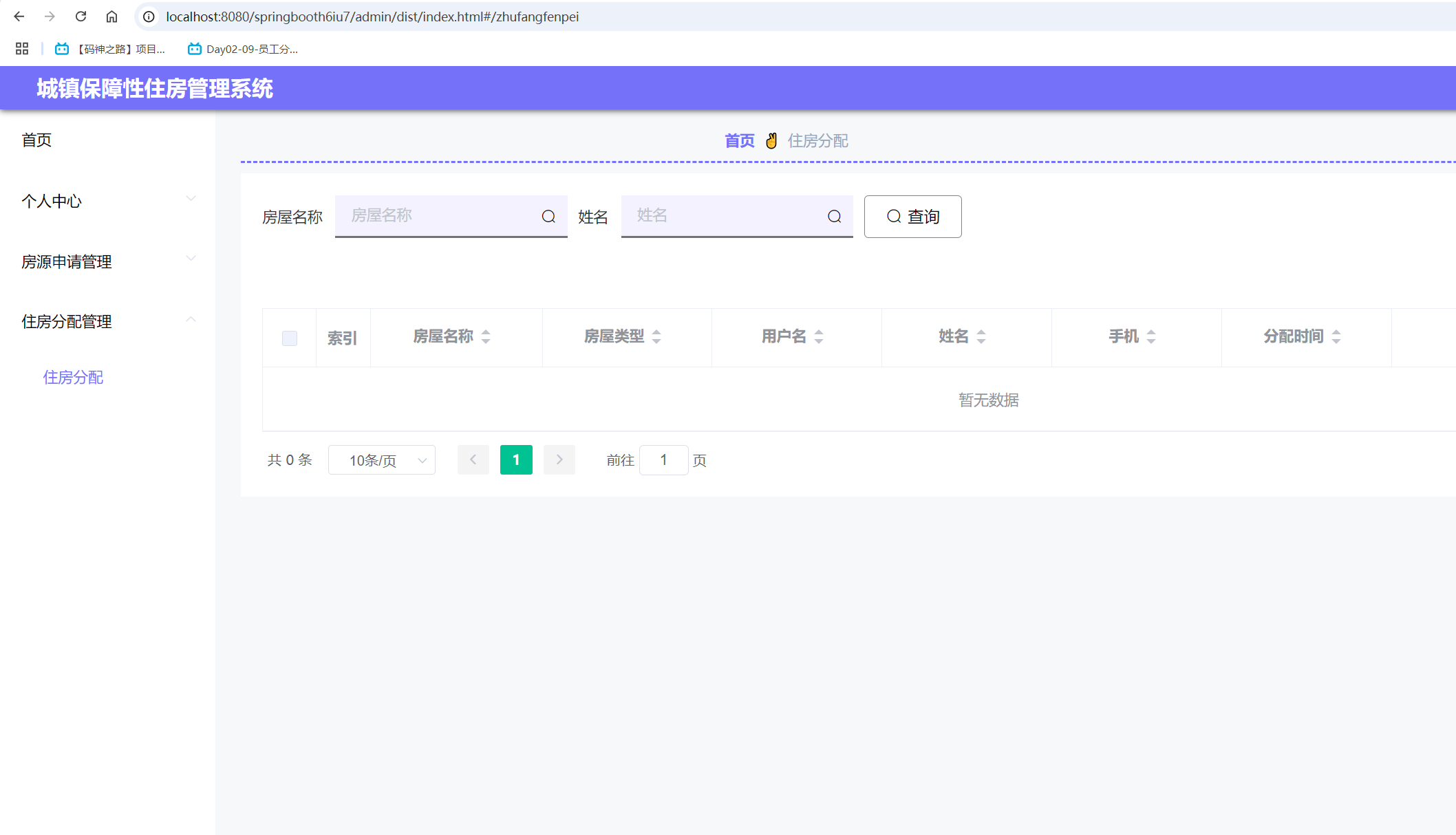Click the 查询 search button
This screenshot has width=1456, height=835.
tap(912, 217)
